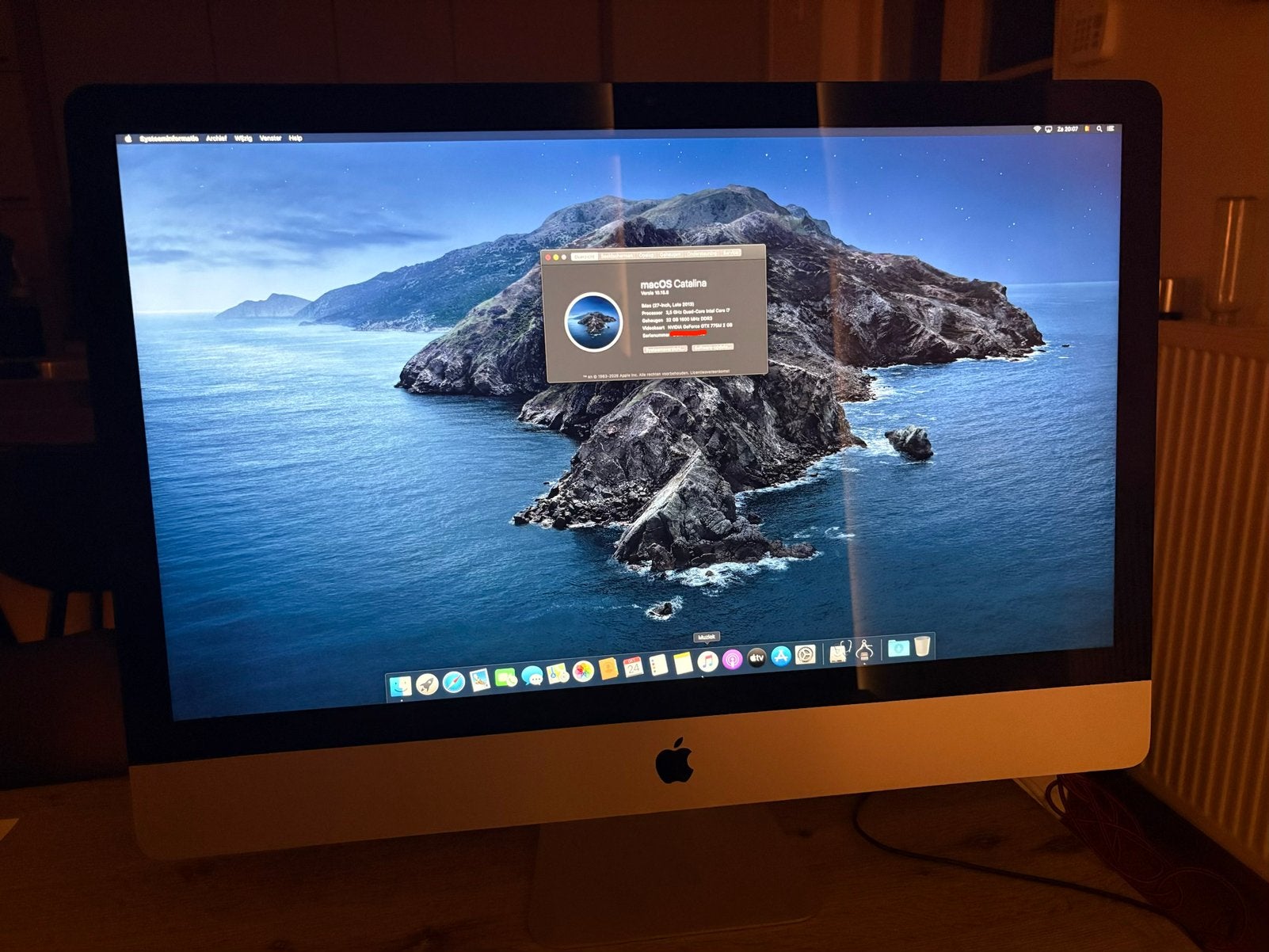
Task: Open the Mail stamp icon in Dock
Action: pyautogui.click(x=480, y=680)
